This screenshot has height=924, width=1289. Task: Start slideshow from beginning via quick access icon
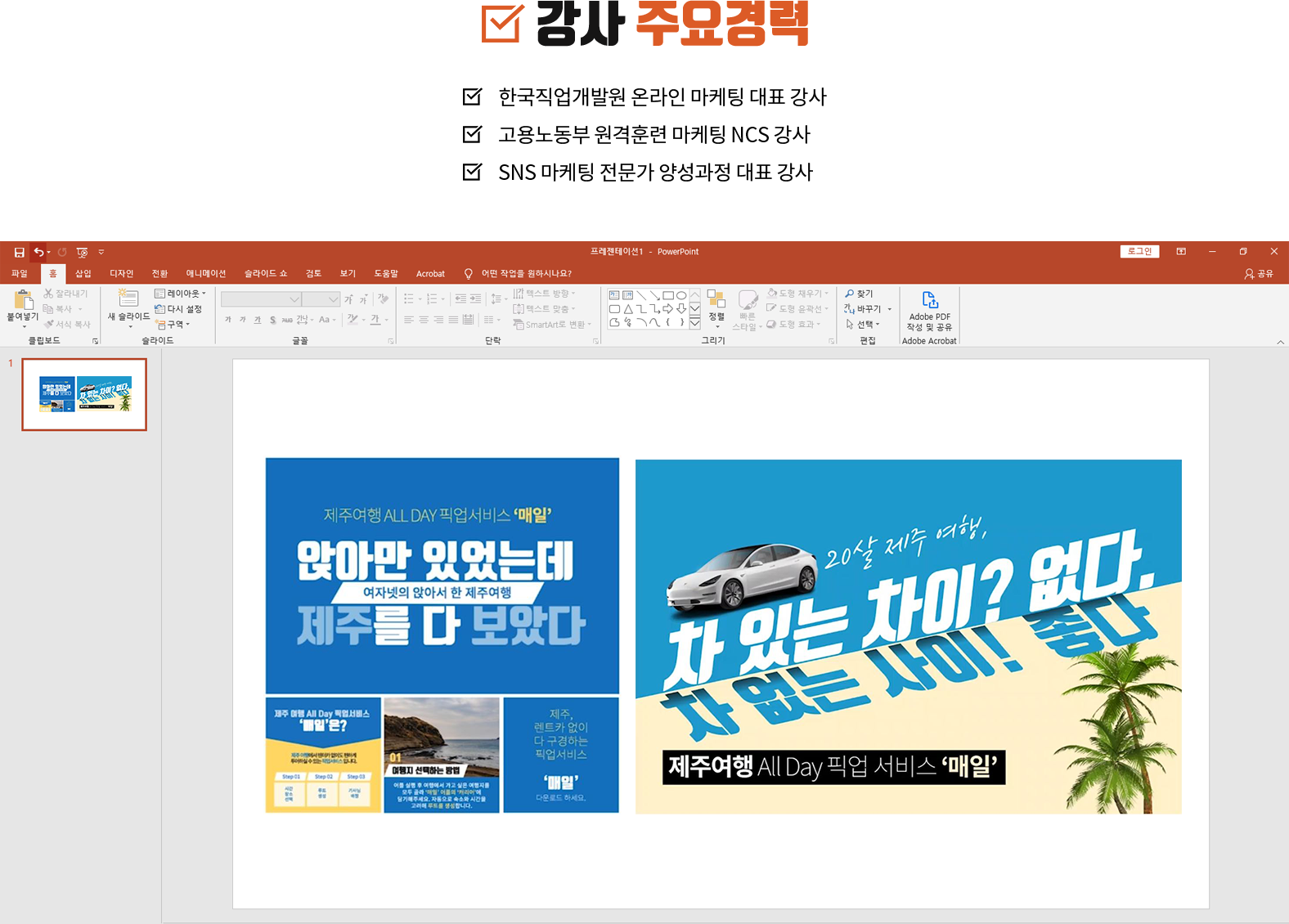(x=82, y=252)
